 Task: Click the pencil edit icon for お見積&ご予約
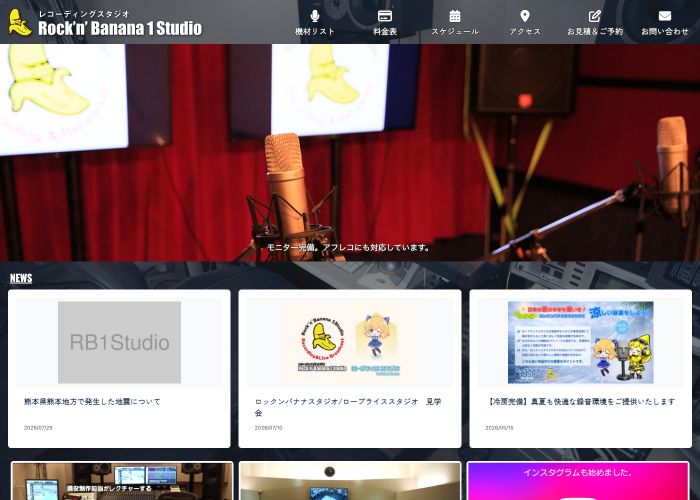[x=595, y=16]
